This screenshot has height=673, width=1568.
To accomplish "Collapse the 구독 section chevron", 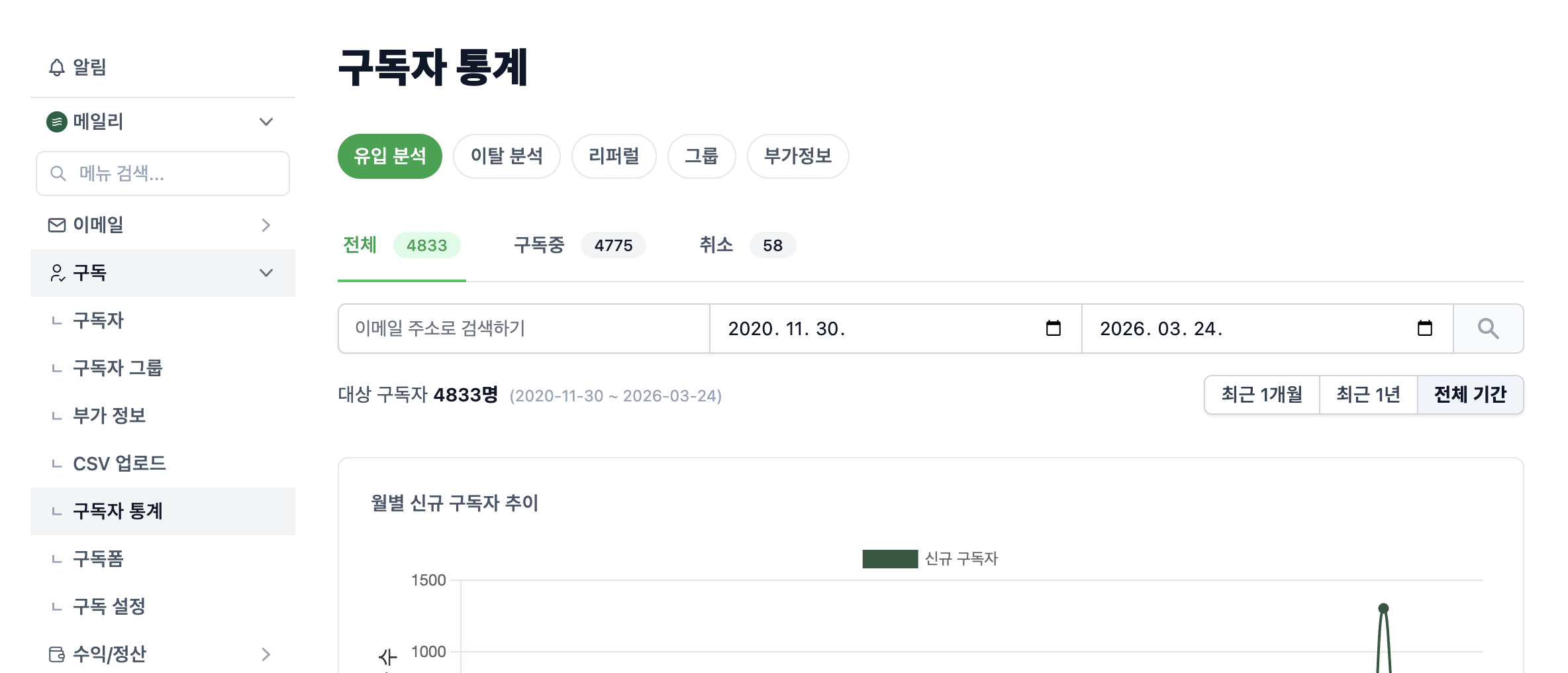I will [x=266, y=272].
